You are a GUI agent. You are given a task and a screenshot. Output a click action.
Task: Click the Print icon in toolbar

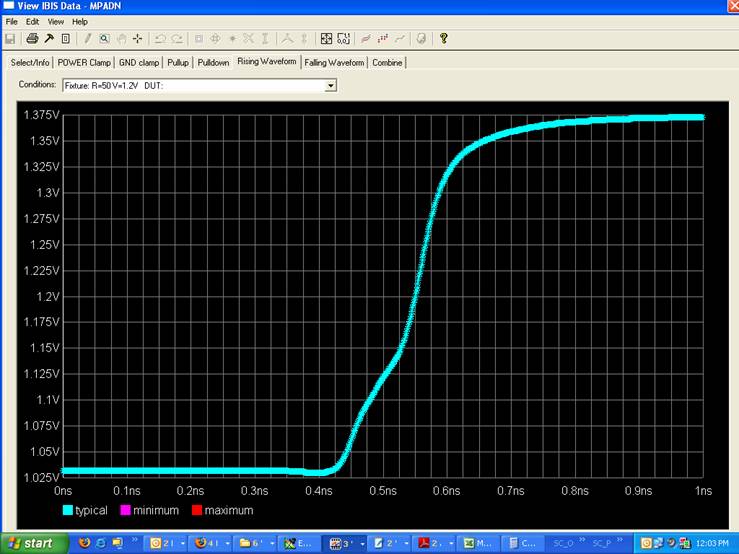click(x=32, y=39)
